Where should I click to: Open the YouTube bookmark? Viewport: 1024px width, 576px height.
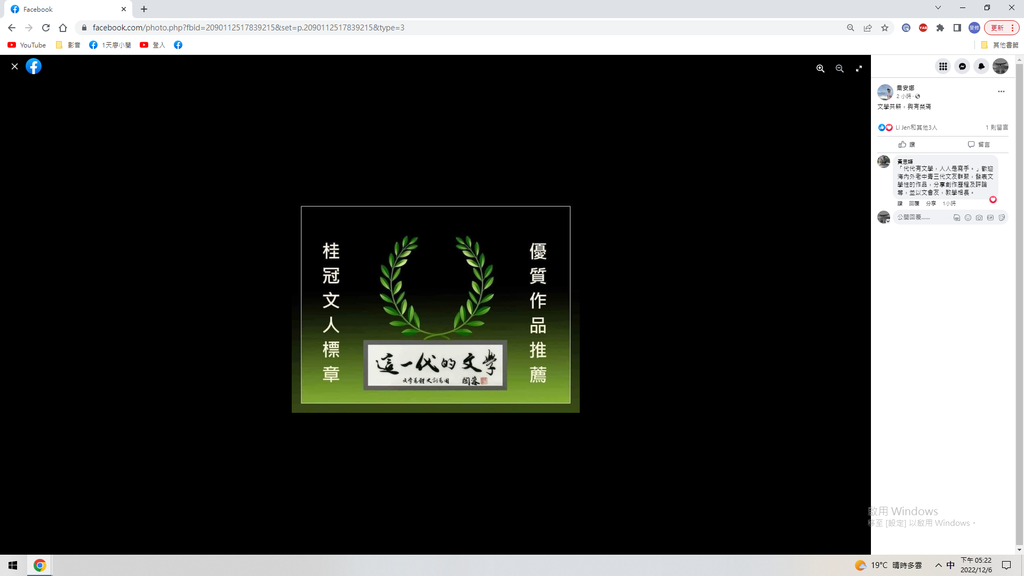(27, 45)
